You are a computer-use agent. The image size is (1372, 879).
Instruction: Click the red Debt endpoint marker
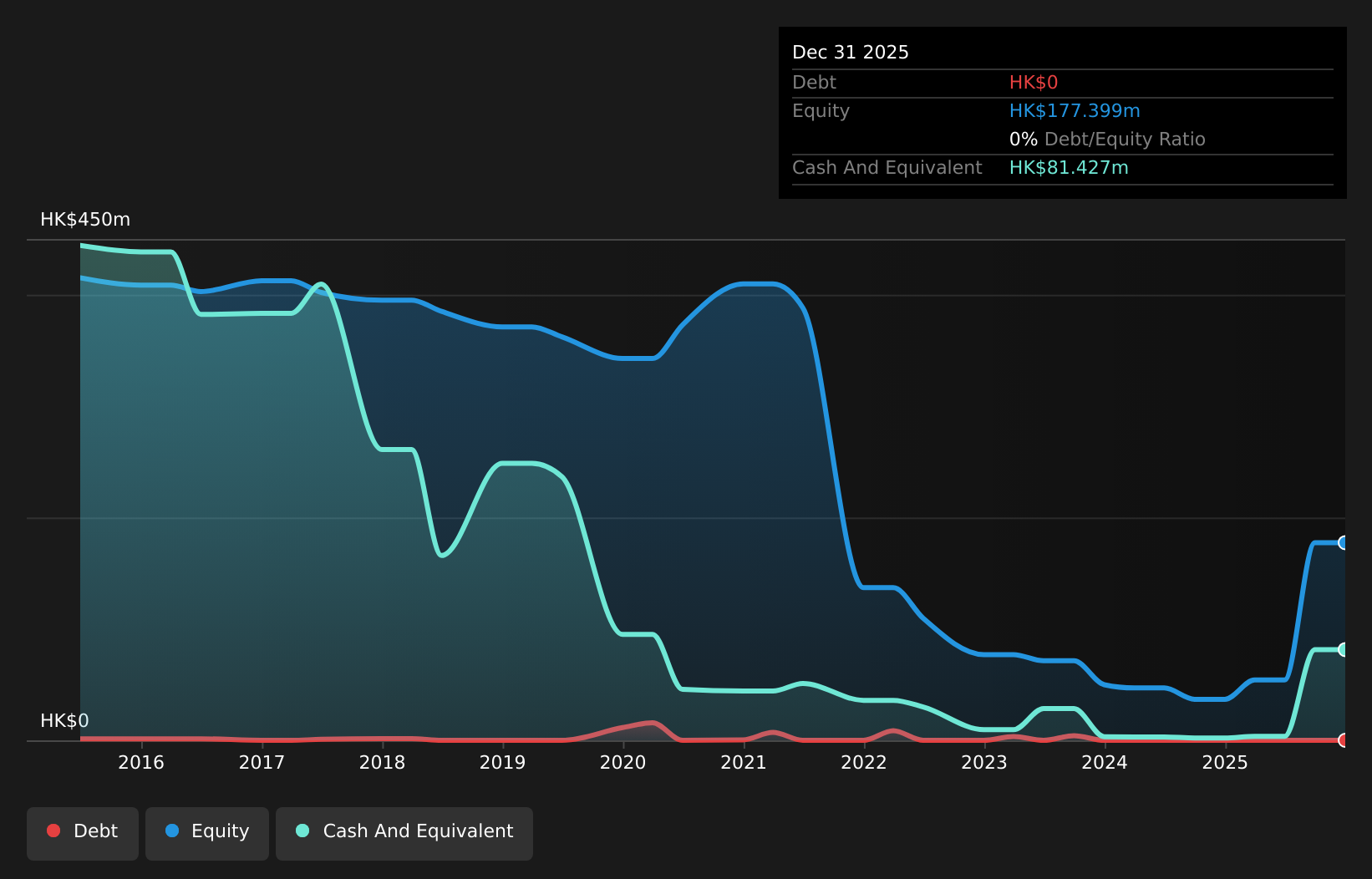1344,740
